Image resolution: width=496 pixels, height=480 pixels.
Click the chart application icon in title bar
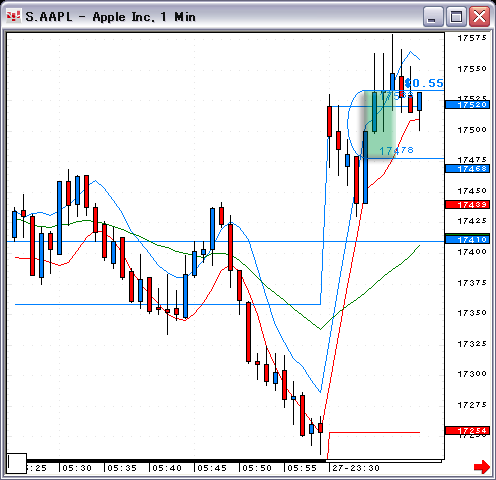click(13, 16)
